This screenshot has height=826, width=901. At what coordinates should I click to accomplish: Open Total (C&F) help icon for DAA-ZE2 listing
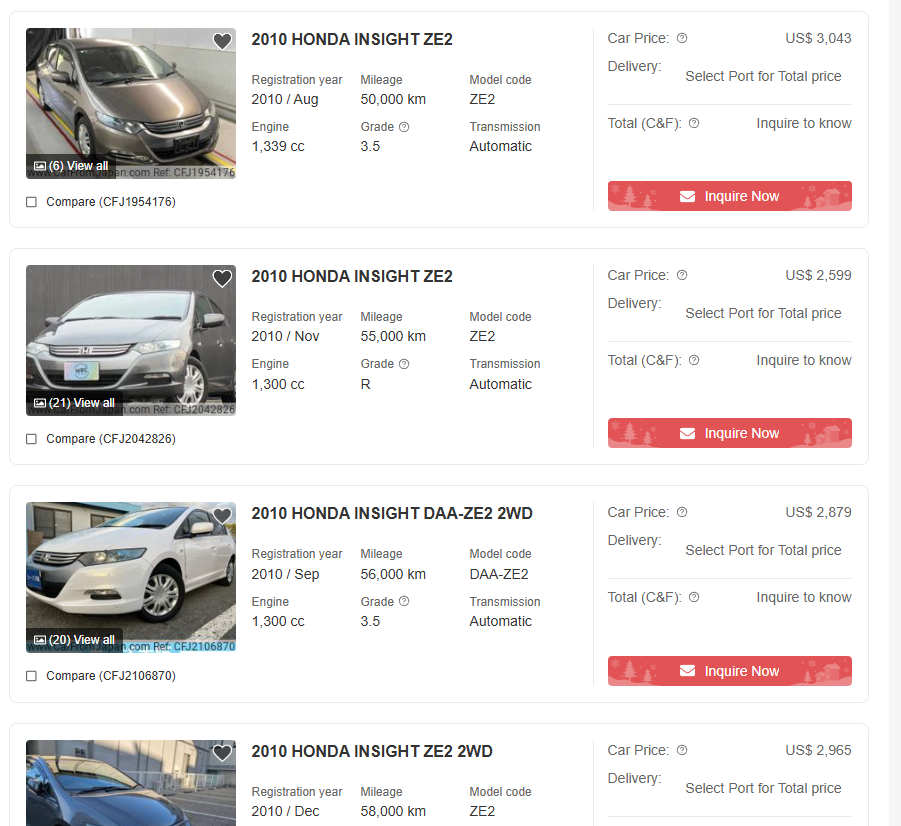pos(694,597)
